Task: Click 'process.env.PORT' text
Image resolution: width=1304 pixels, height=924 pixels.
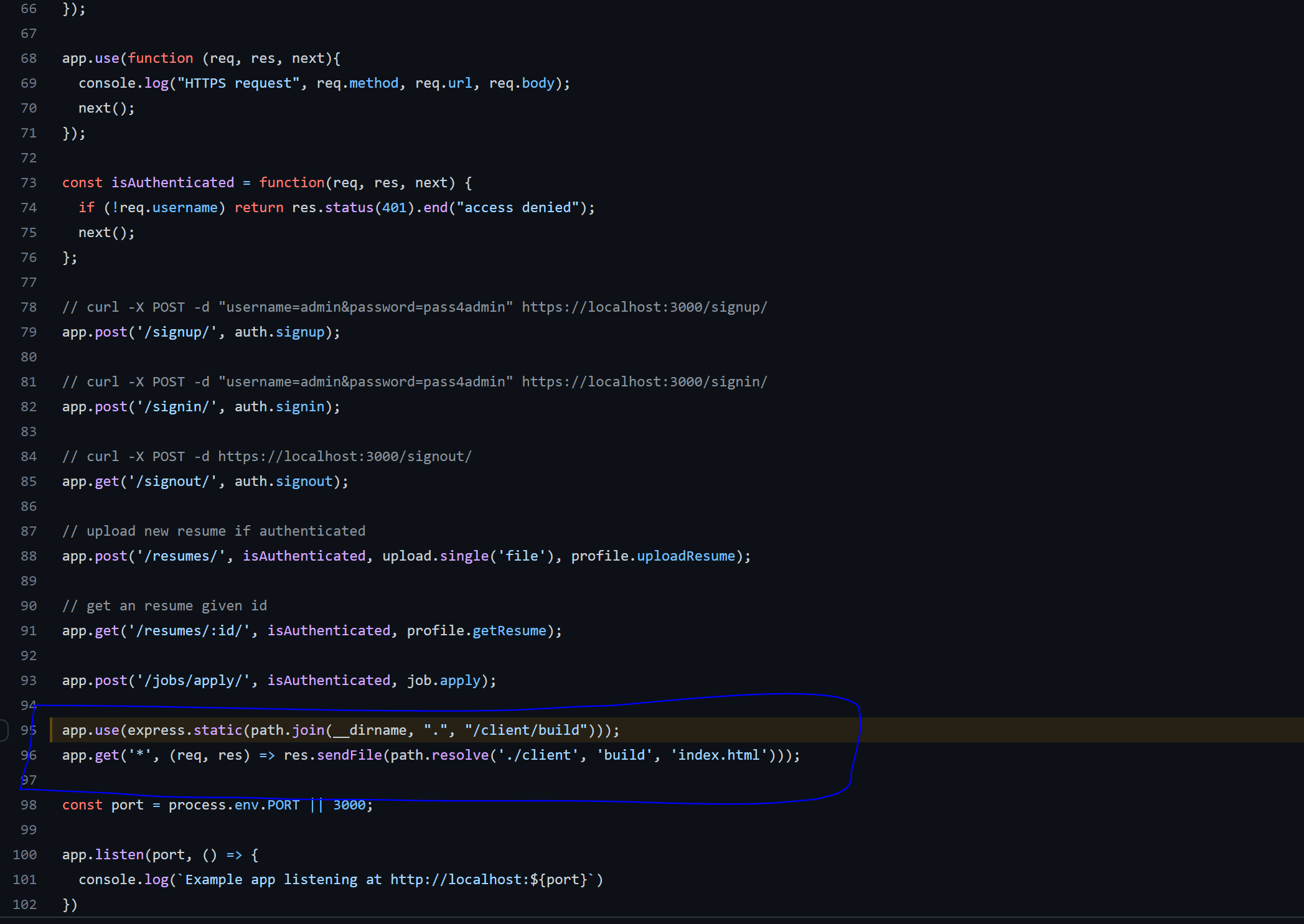Action: point(234,805)
